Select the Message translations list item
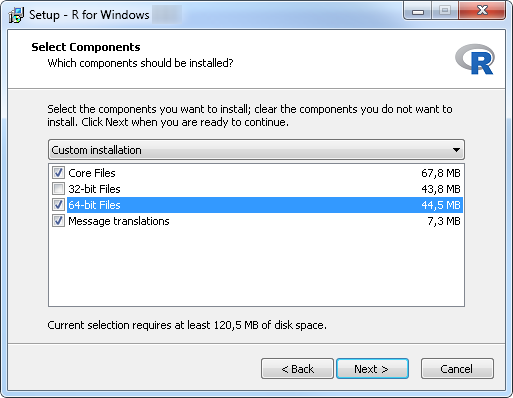513x398 pixels. [256, 221]
